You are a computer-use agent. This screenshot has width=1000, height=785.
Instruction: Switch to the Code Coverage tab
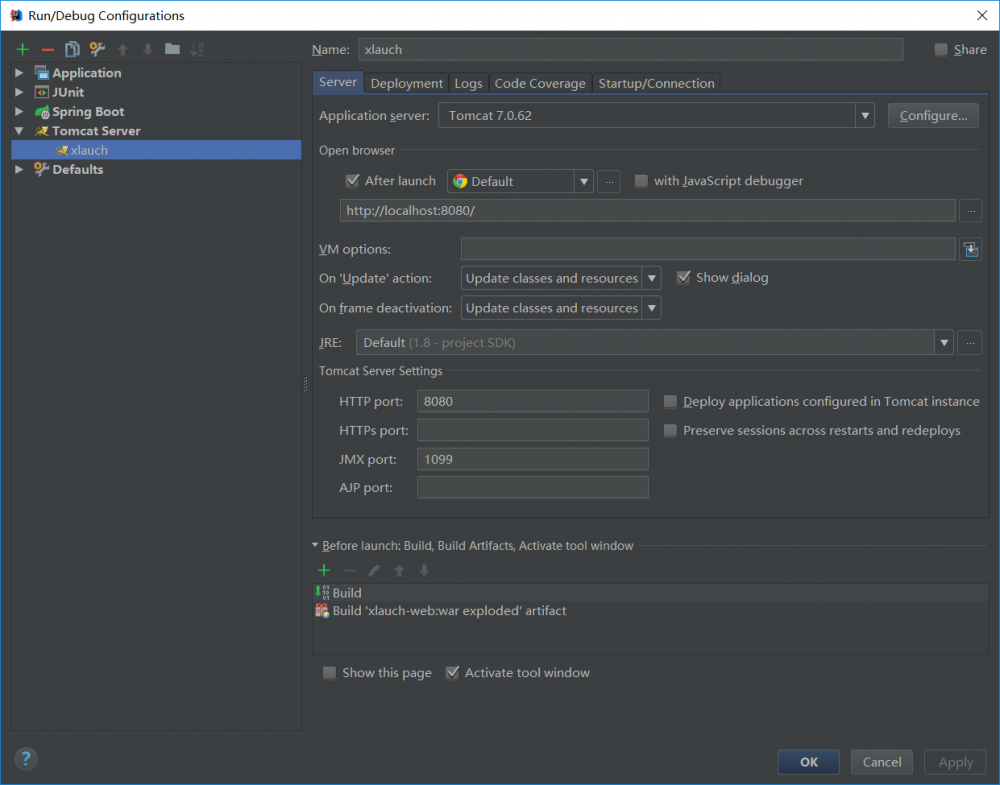(540, 83)
